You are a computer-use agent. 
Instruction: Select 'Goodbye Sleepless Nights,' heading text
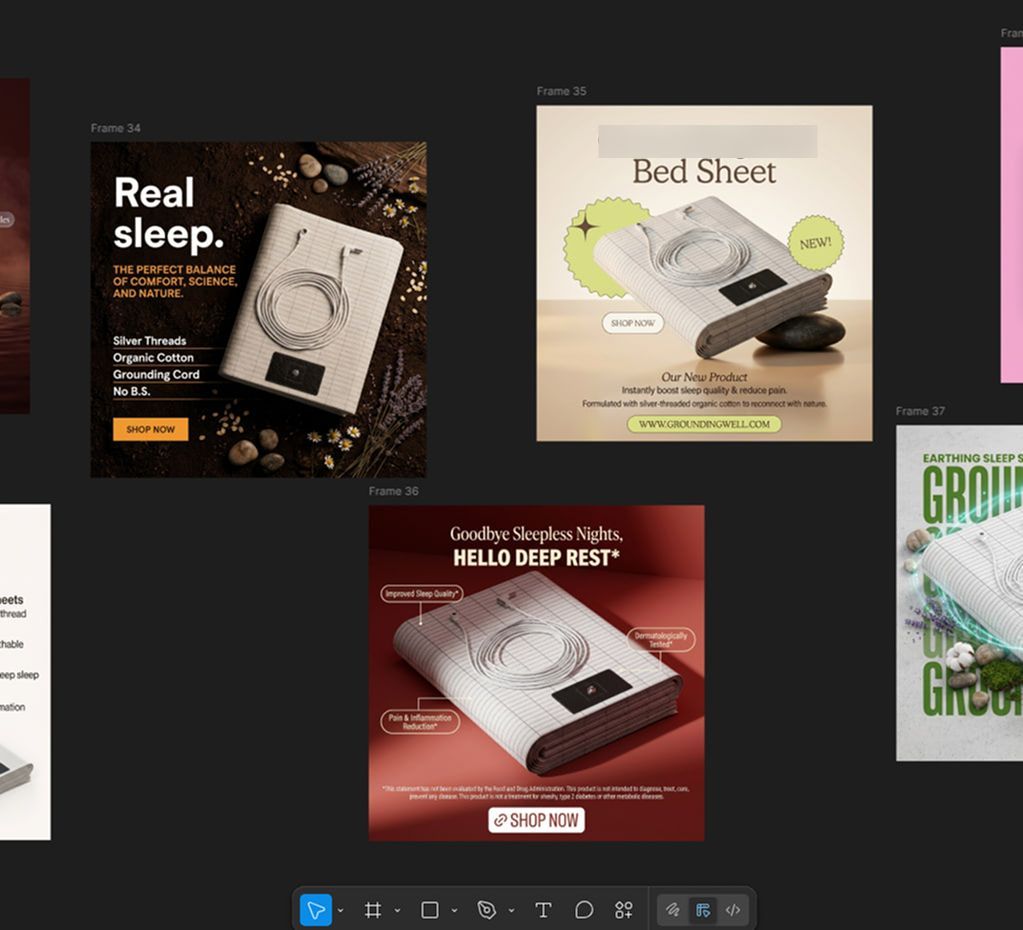(x=536, y=534)
